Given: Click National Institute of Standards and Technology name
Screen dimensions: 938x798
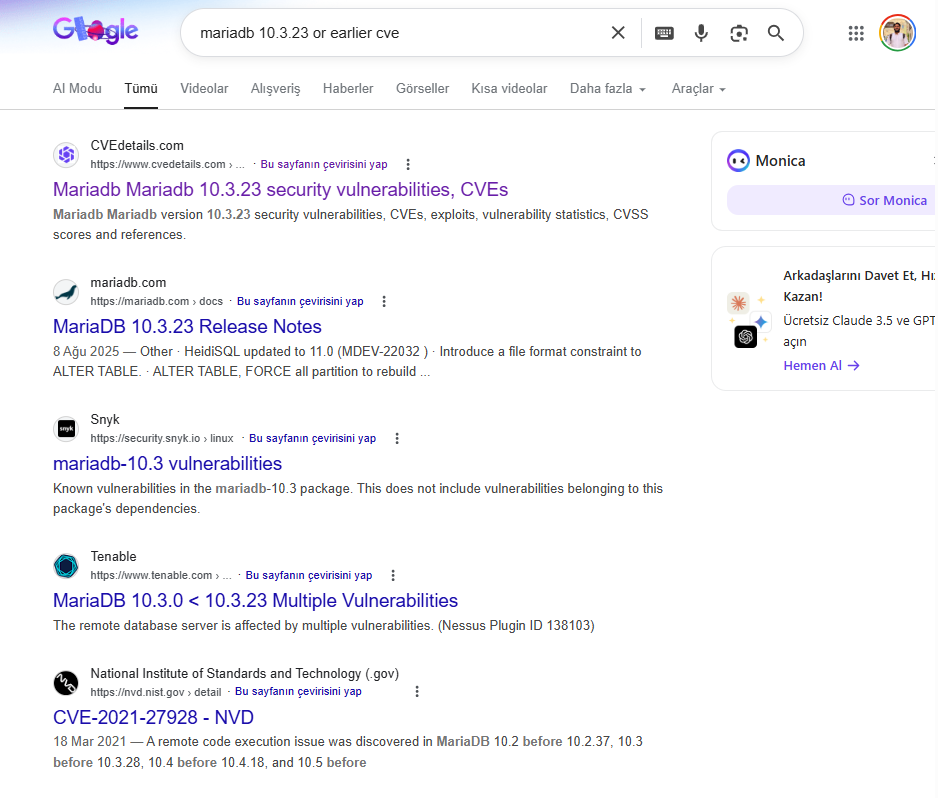Looking at the screenshot, I should (x=245, y=674).
